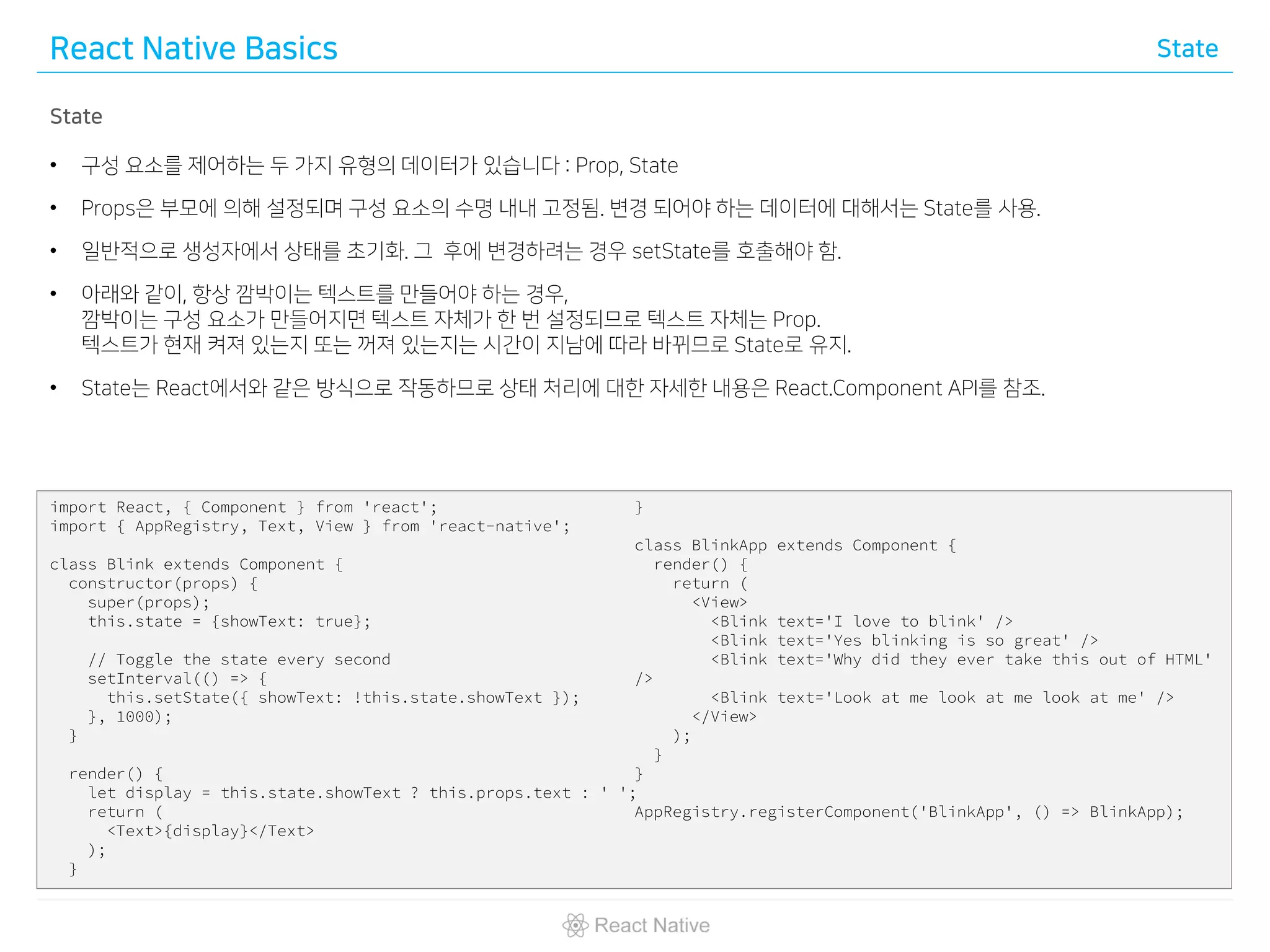Click the bullet mentioning 'setState를 호출해야 함'
This screenshot has height=952, width=1270.
(x=461, y=251)
